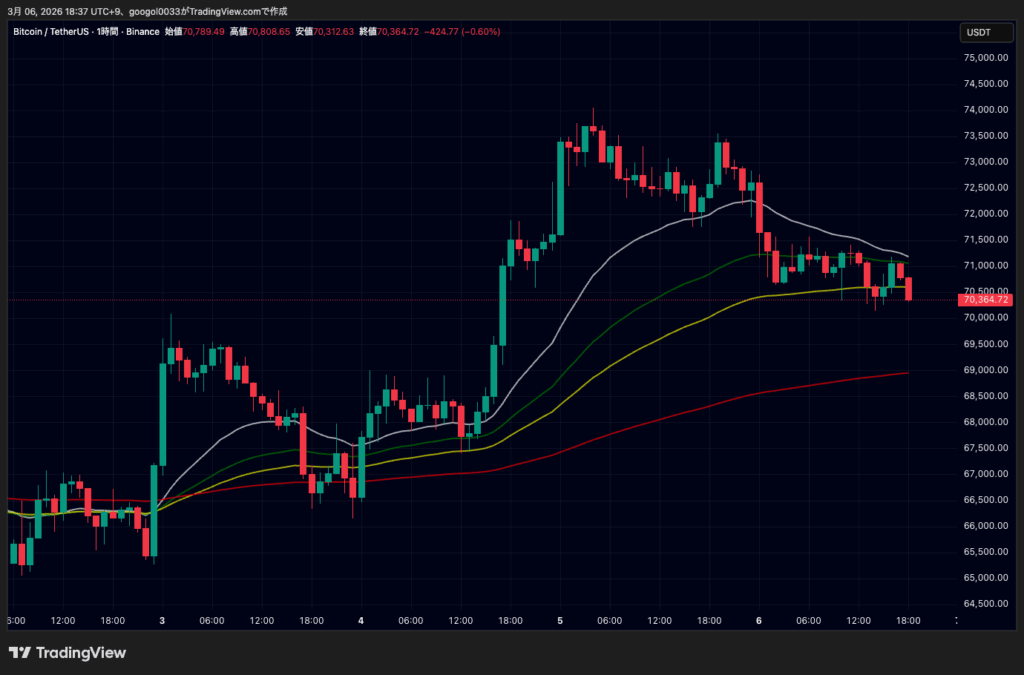Click the red current price label 70,364.72
The height and width of the screenshot is (675, 1024).
985,299
